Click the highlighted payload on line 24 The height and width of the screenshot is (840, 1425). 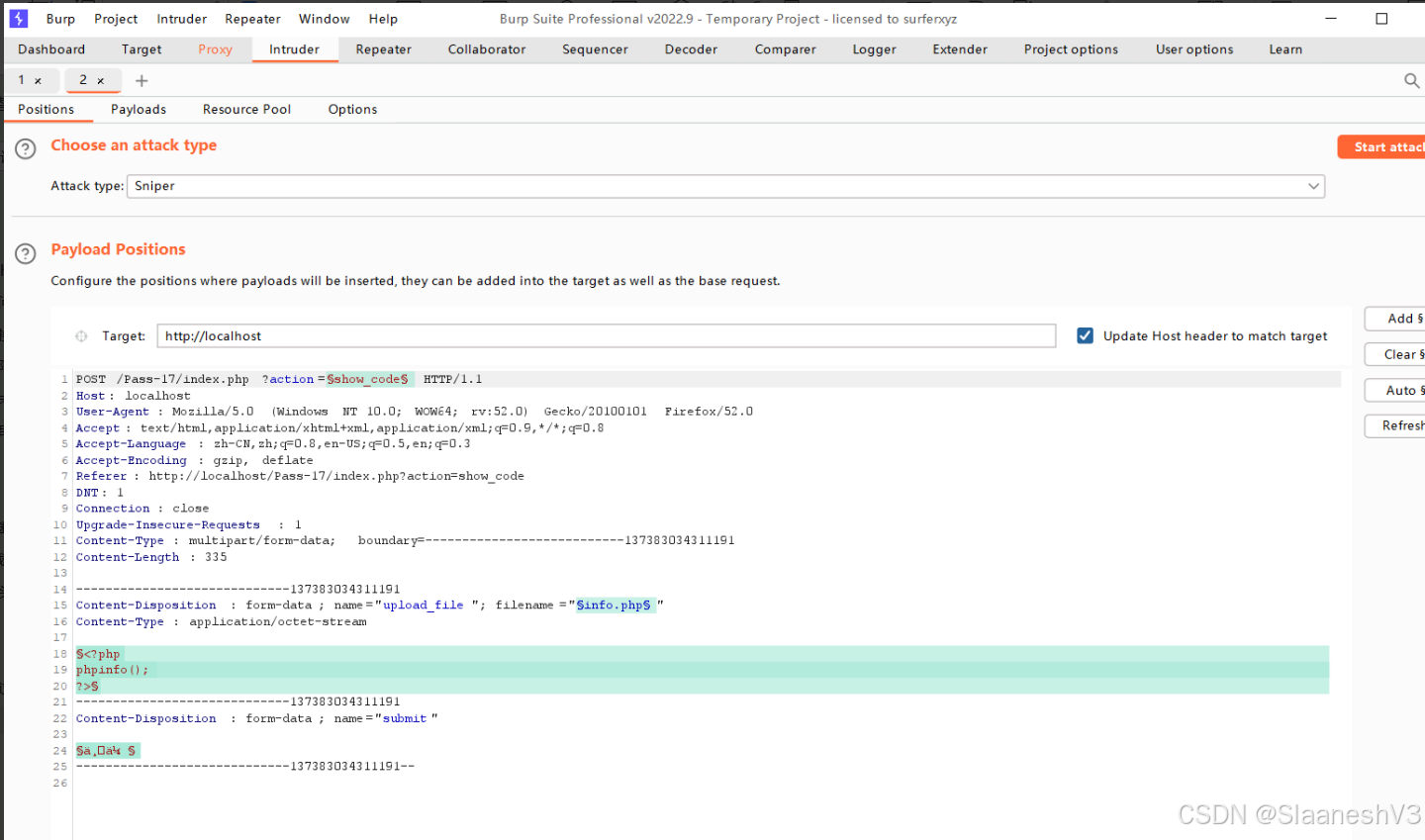(x=107, y=751)
